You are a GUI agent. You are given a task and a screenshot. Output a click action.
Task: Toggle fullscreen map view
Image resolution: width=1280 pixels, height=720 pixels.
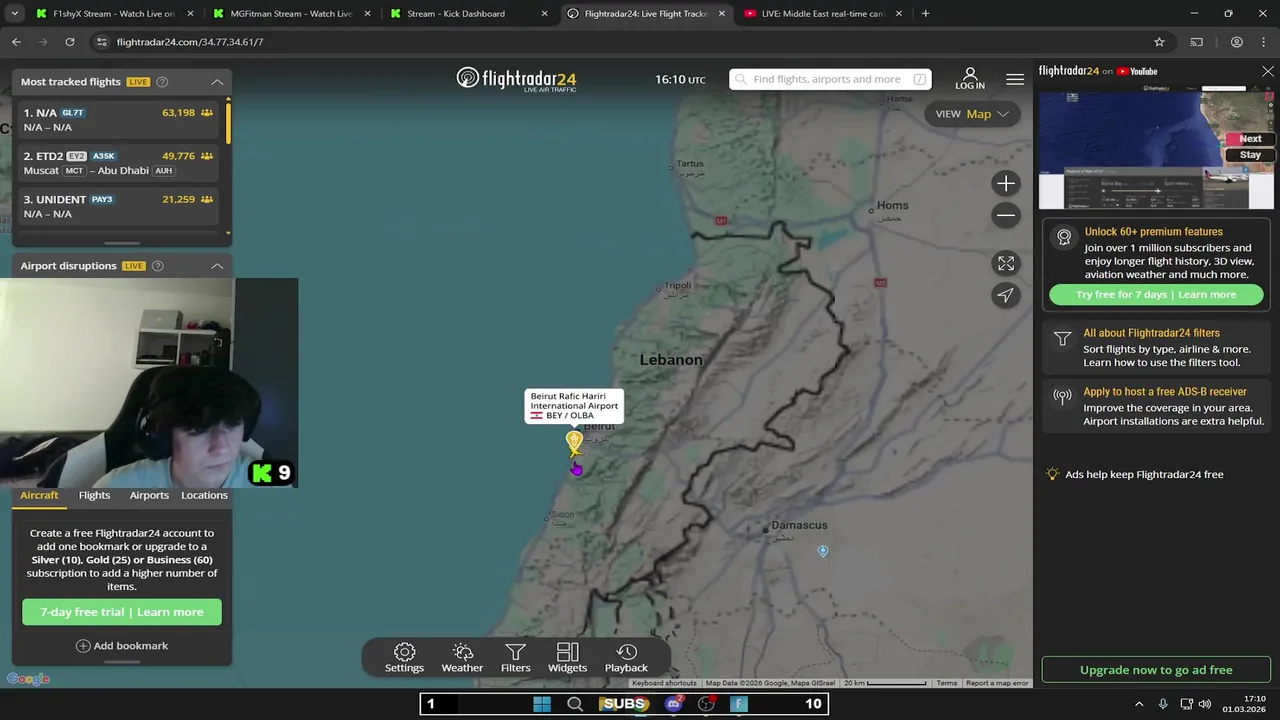tap(1006, 263)
